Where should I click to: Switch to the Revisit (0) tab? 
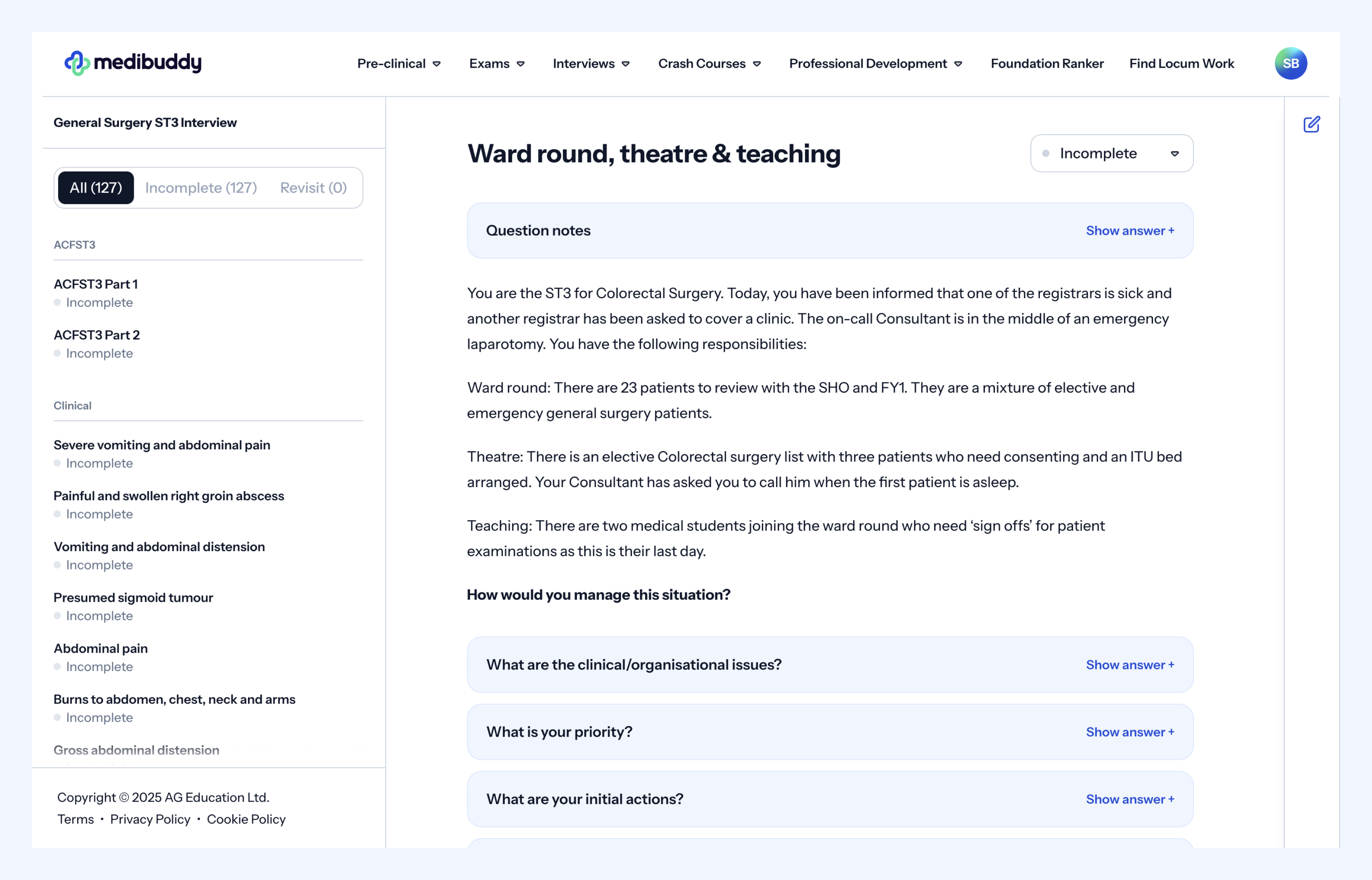[x=313, y=187]
